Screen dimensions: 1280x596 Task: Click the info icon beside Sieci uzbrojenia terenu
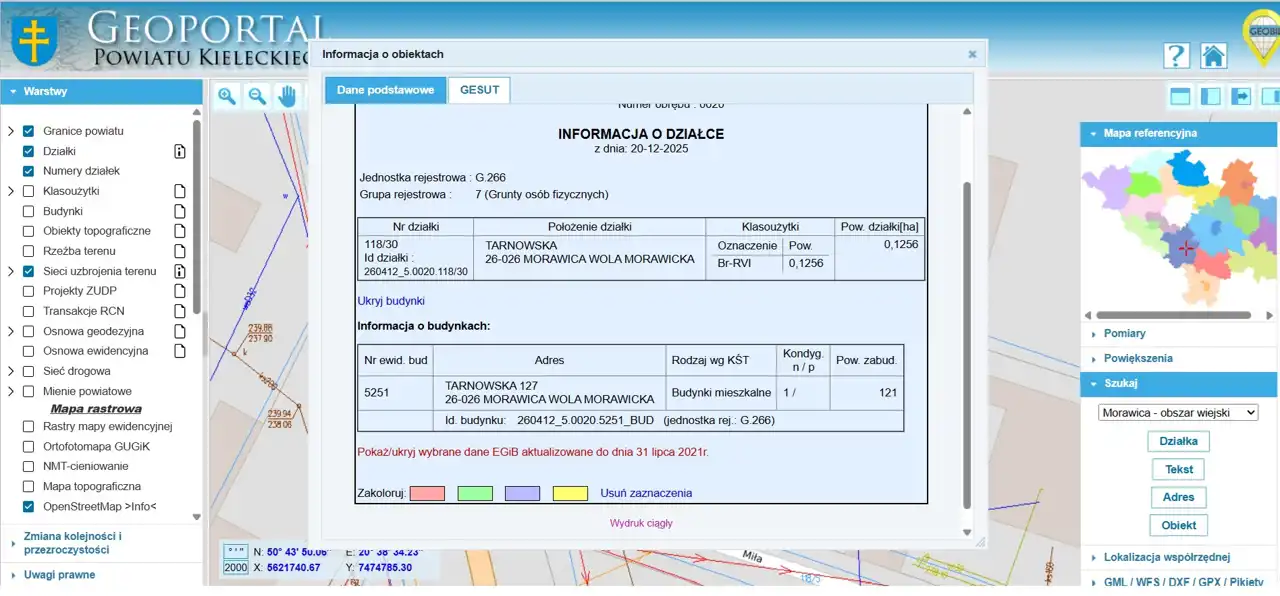pyautogui.click(x=180, y=271)
